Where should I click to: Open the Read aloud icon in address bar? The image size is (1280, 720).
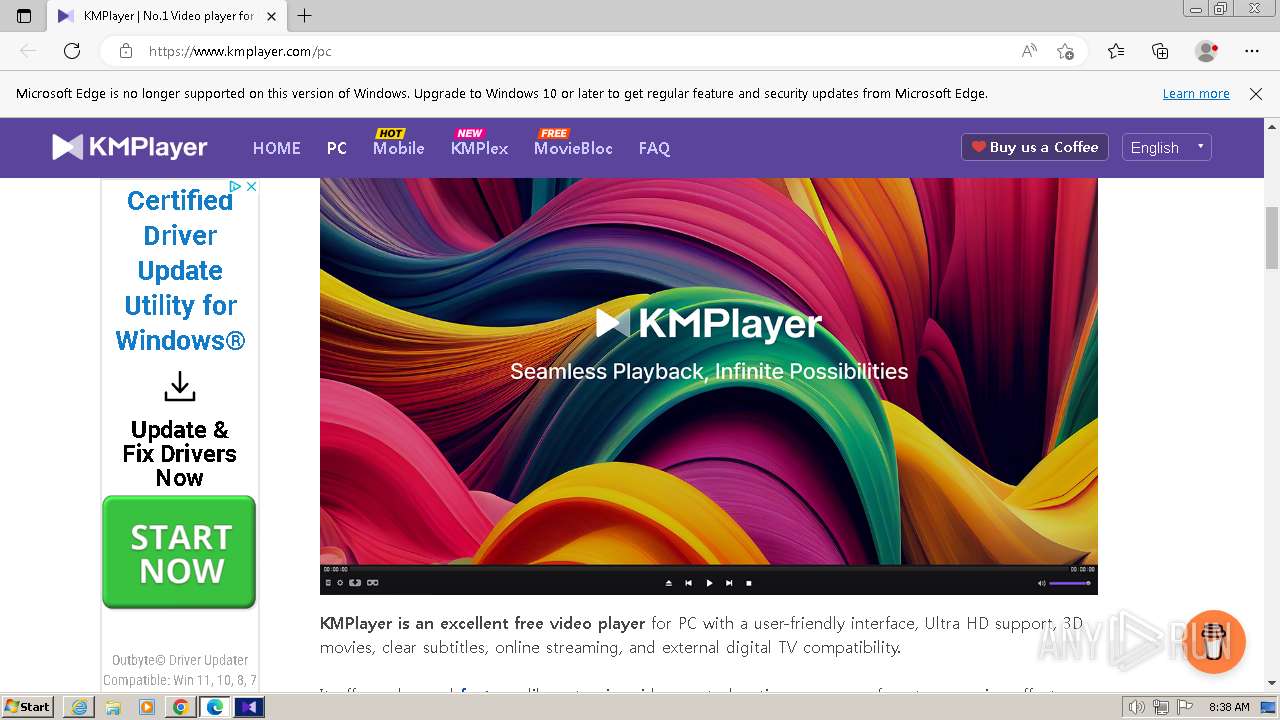(x=1029, y=51)
